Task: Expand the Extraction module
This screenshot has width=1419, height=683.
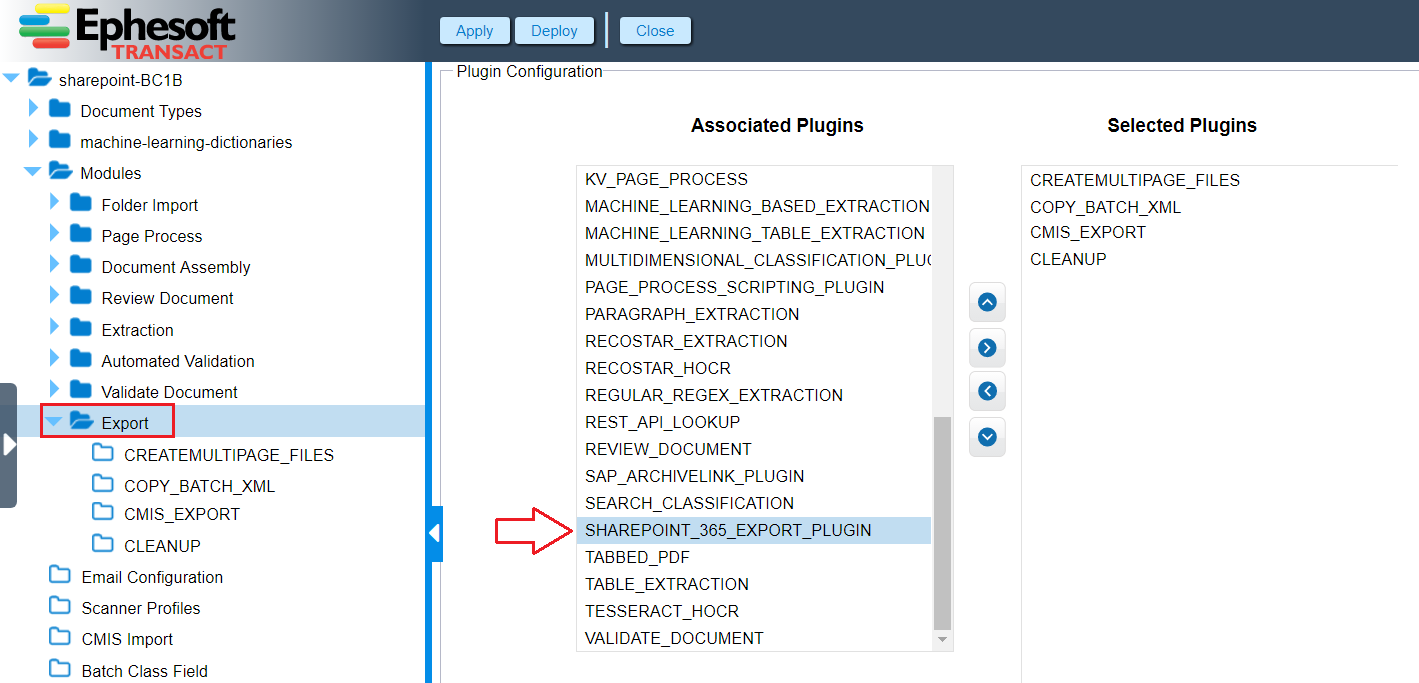Action: tap(54, 328)
